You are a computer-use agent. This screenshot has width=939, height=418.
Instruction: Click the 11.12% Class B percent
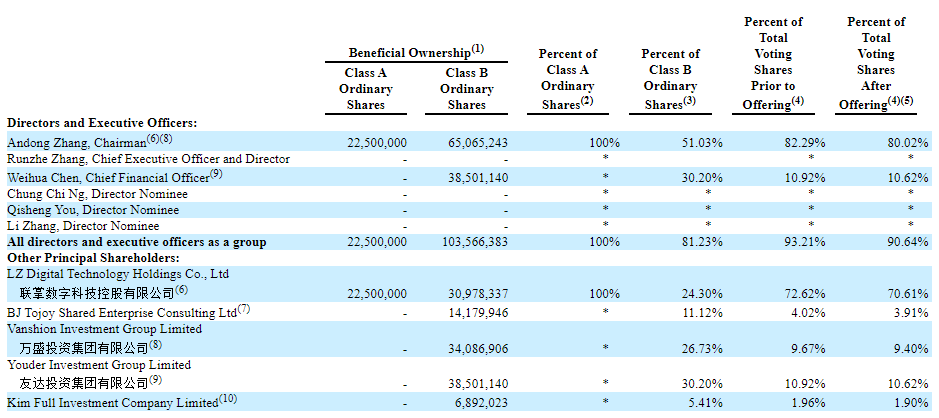(704, 313)
